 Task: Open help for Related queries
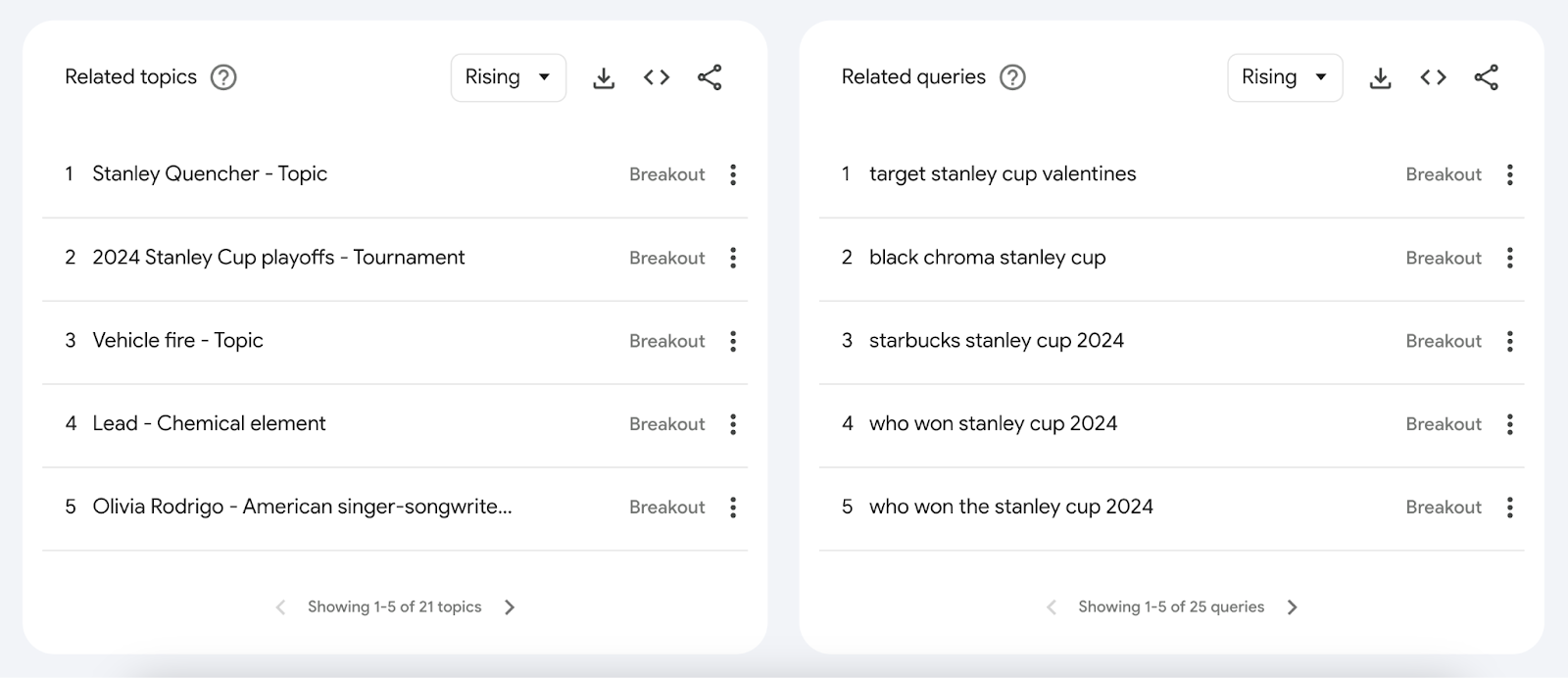pos(1013,76)
